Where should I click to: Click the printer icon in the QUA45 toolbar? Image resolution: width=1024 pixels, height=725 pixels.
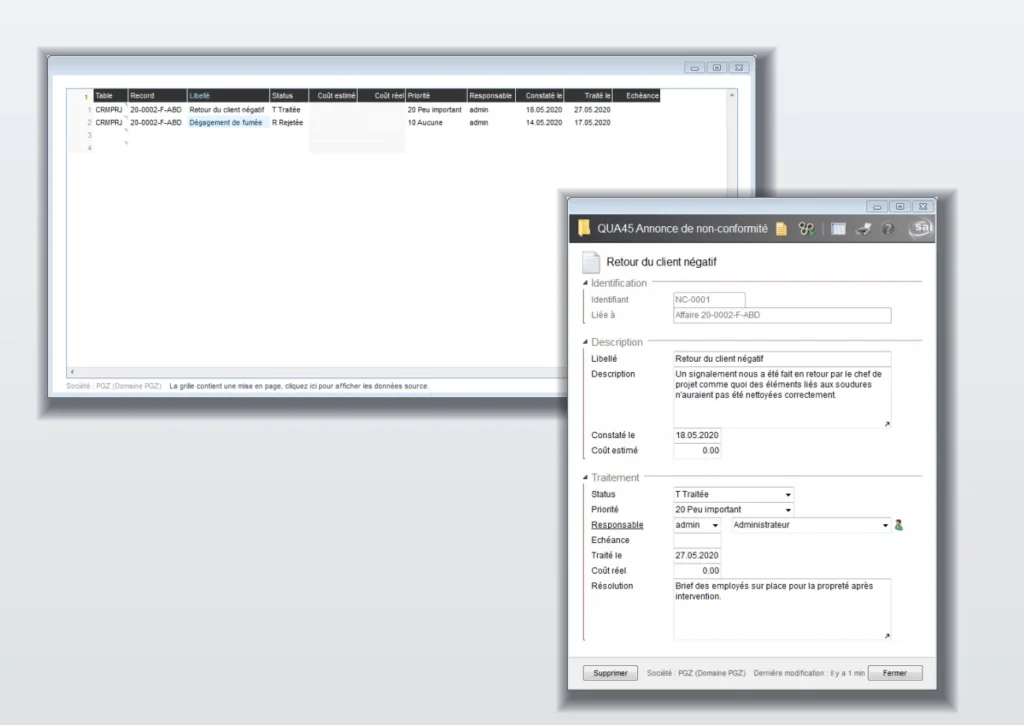863,229
